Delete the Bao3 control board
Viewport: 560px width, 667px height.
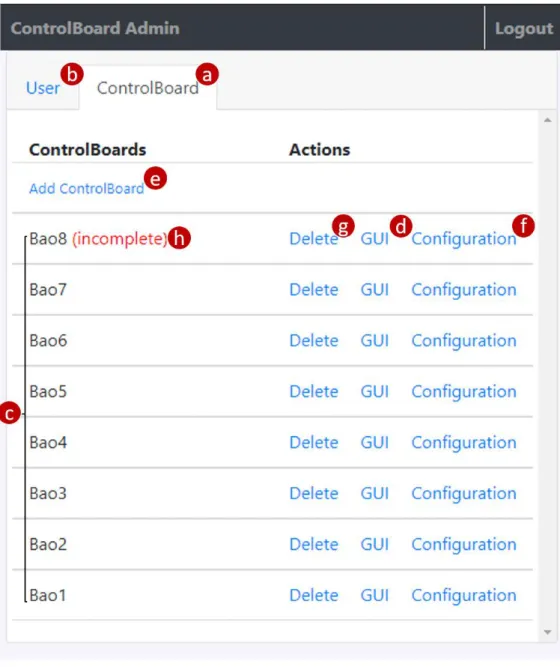coord(314,493)
